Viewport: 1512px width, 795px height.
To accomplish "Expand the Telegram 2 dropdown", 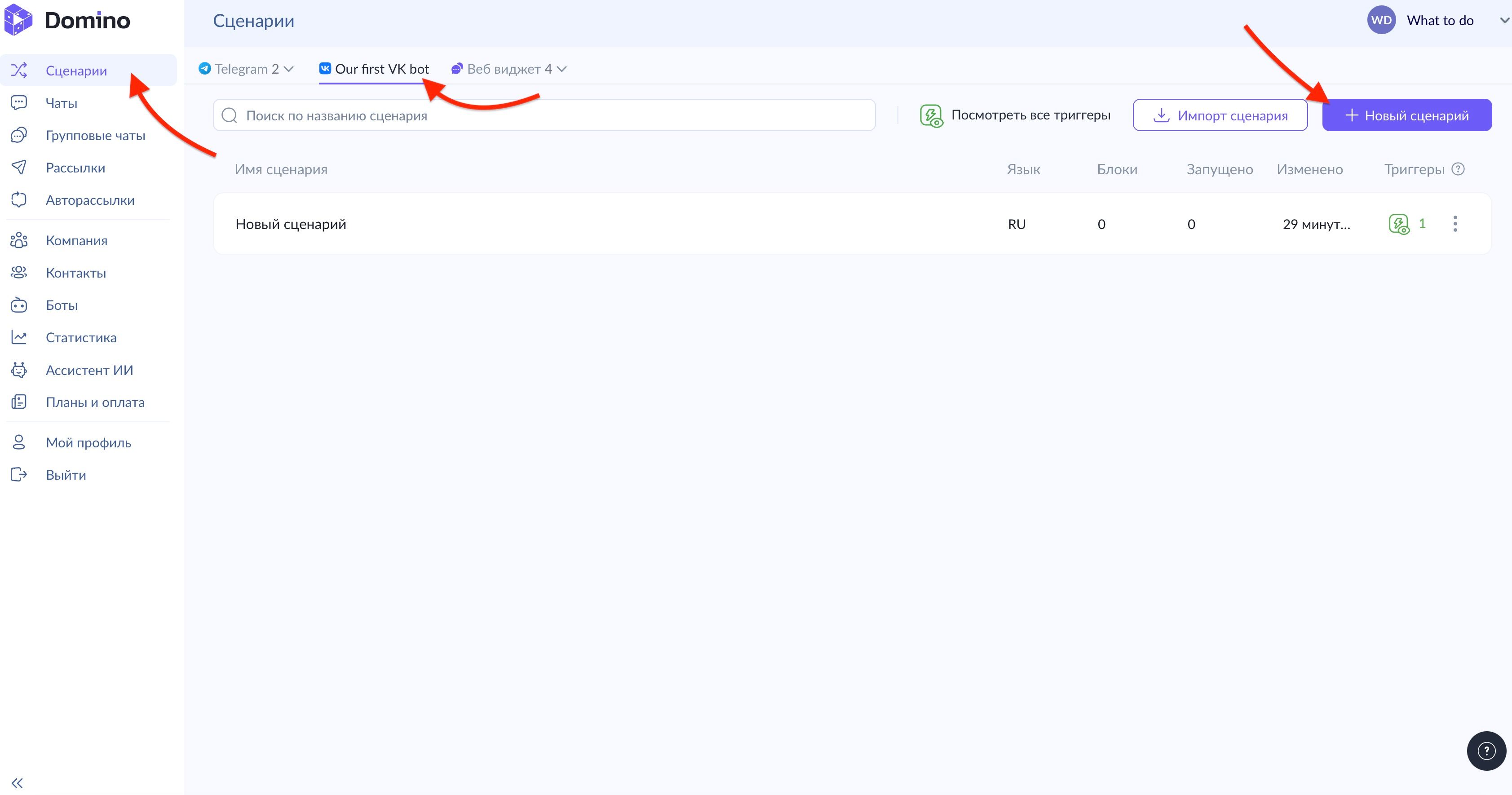I will 289,69.
